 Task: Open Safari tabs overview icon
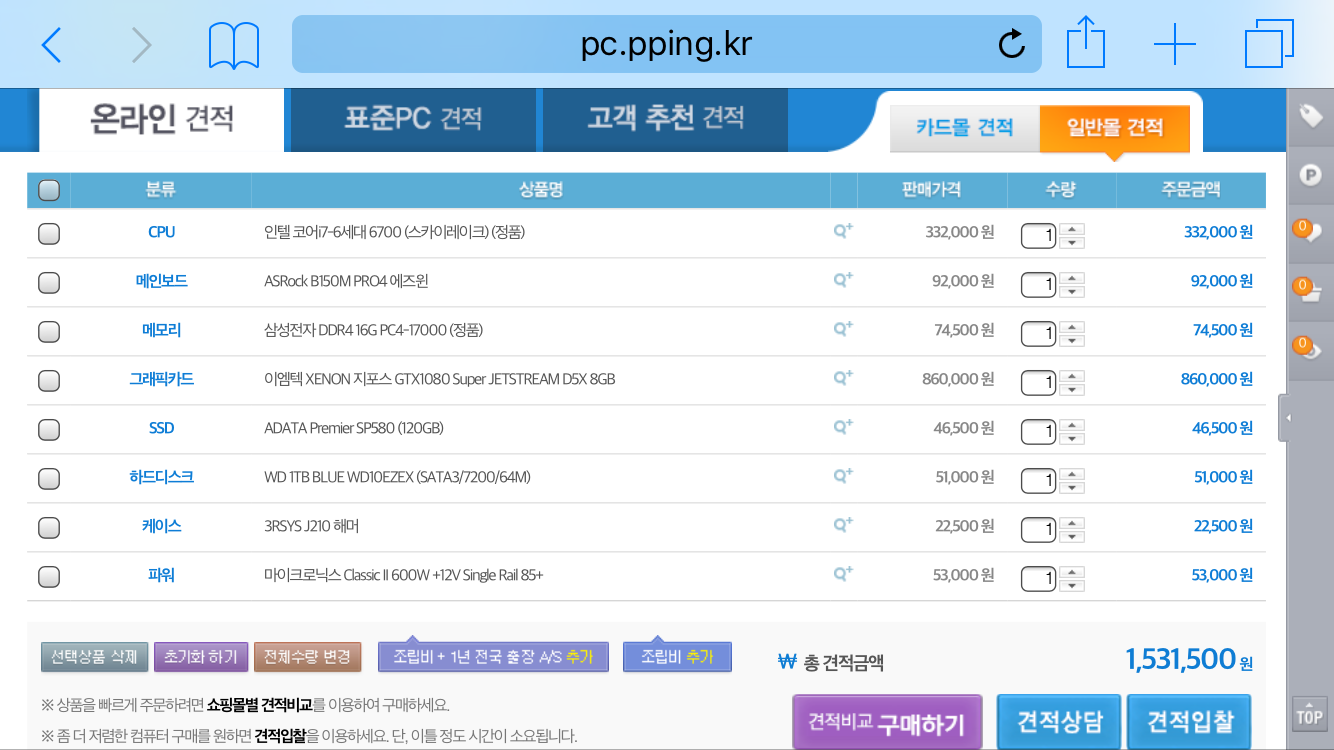(1269, 44)
